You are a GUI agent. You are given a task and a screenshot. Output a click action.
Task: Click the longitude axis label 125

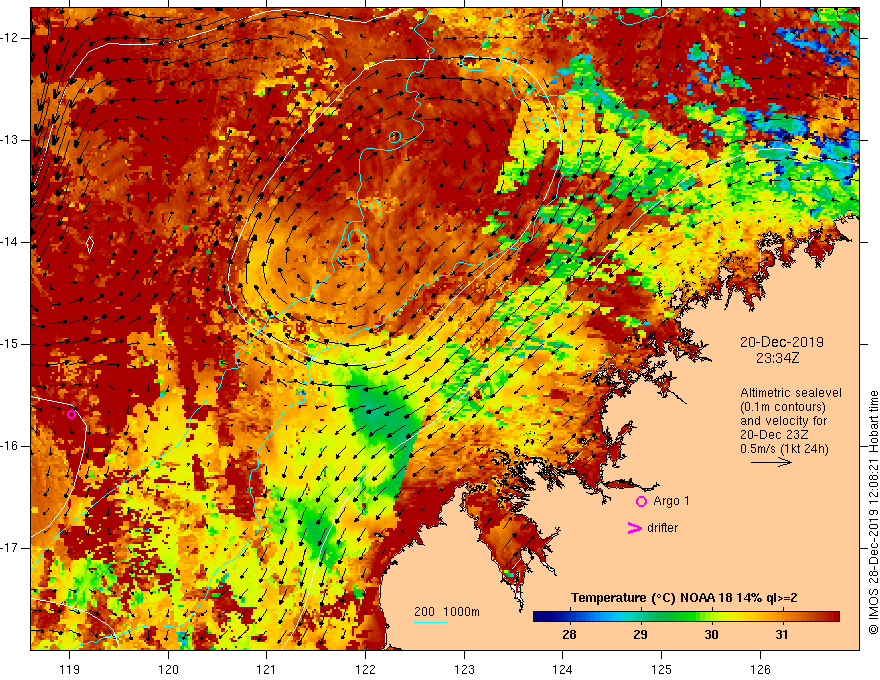tap(662, 669)
